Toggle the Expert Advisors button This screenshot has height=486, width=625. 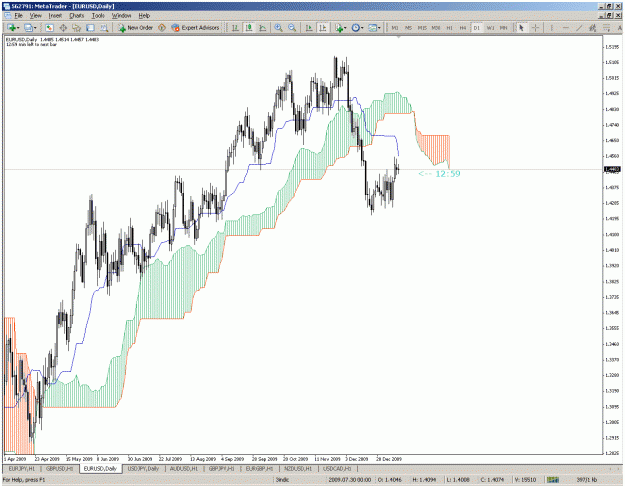pyautogui.click(x=195, y=28)
